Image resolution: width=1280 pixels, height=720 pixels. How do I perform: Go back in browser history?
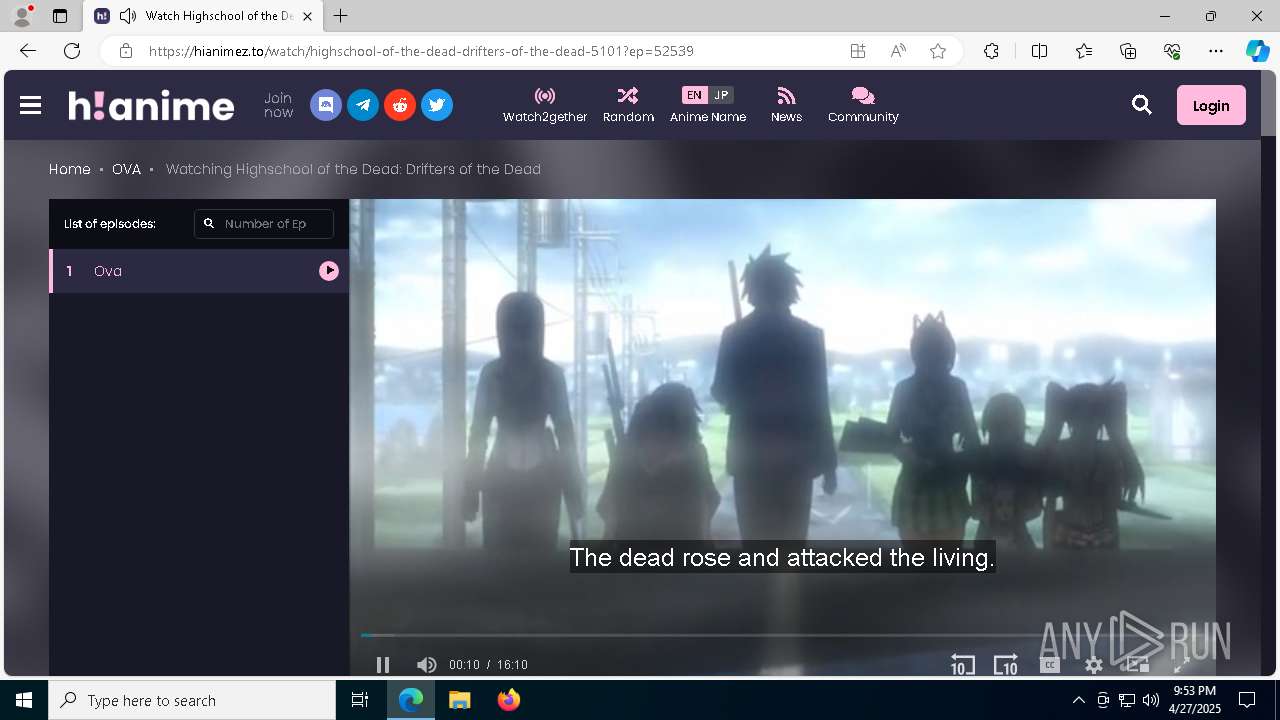(x=28, y=51)
